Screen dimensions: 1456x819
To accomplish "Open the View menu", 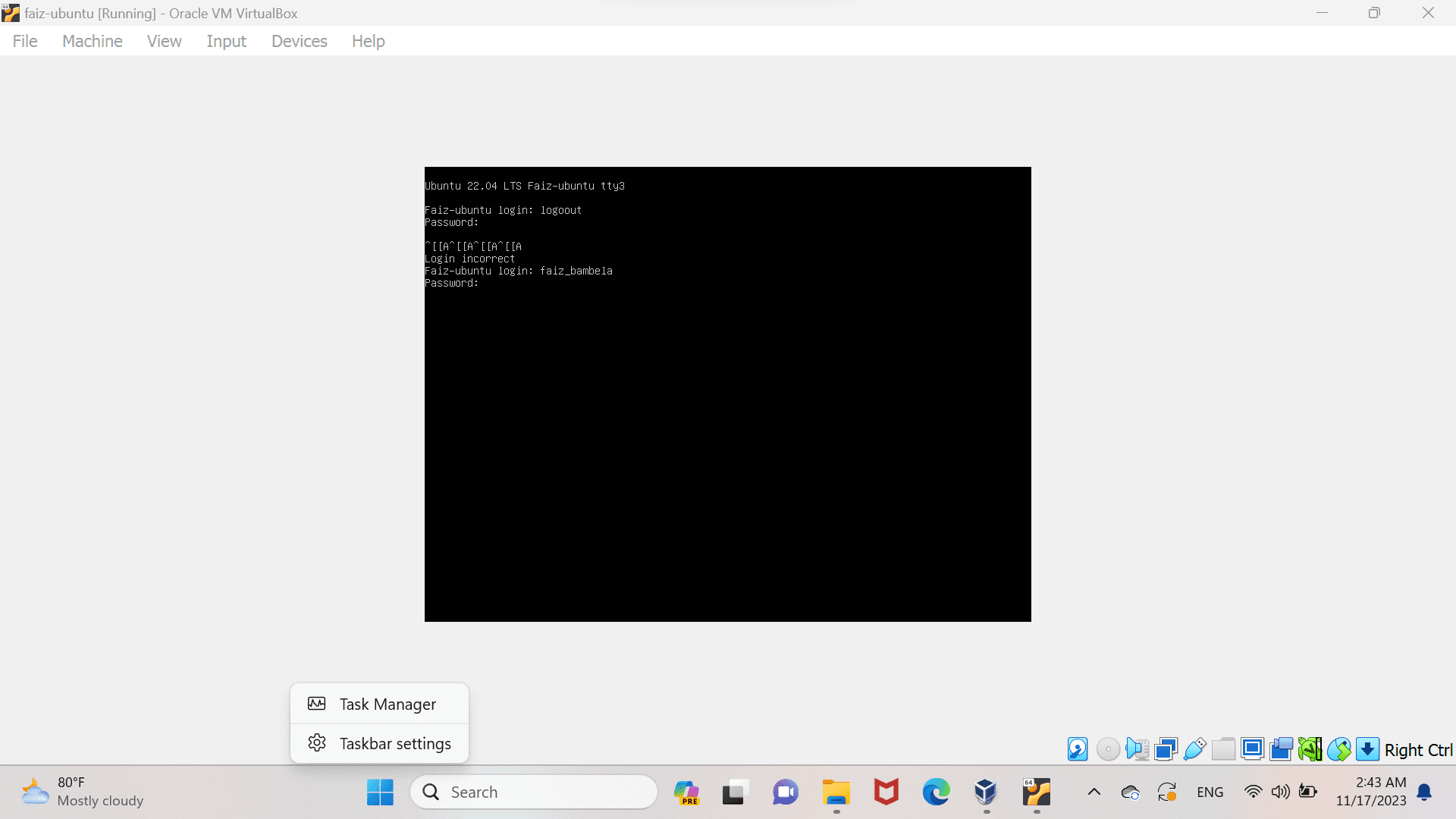I will click(x=164, y=41).
